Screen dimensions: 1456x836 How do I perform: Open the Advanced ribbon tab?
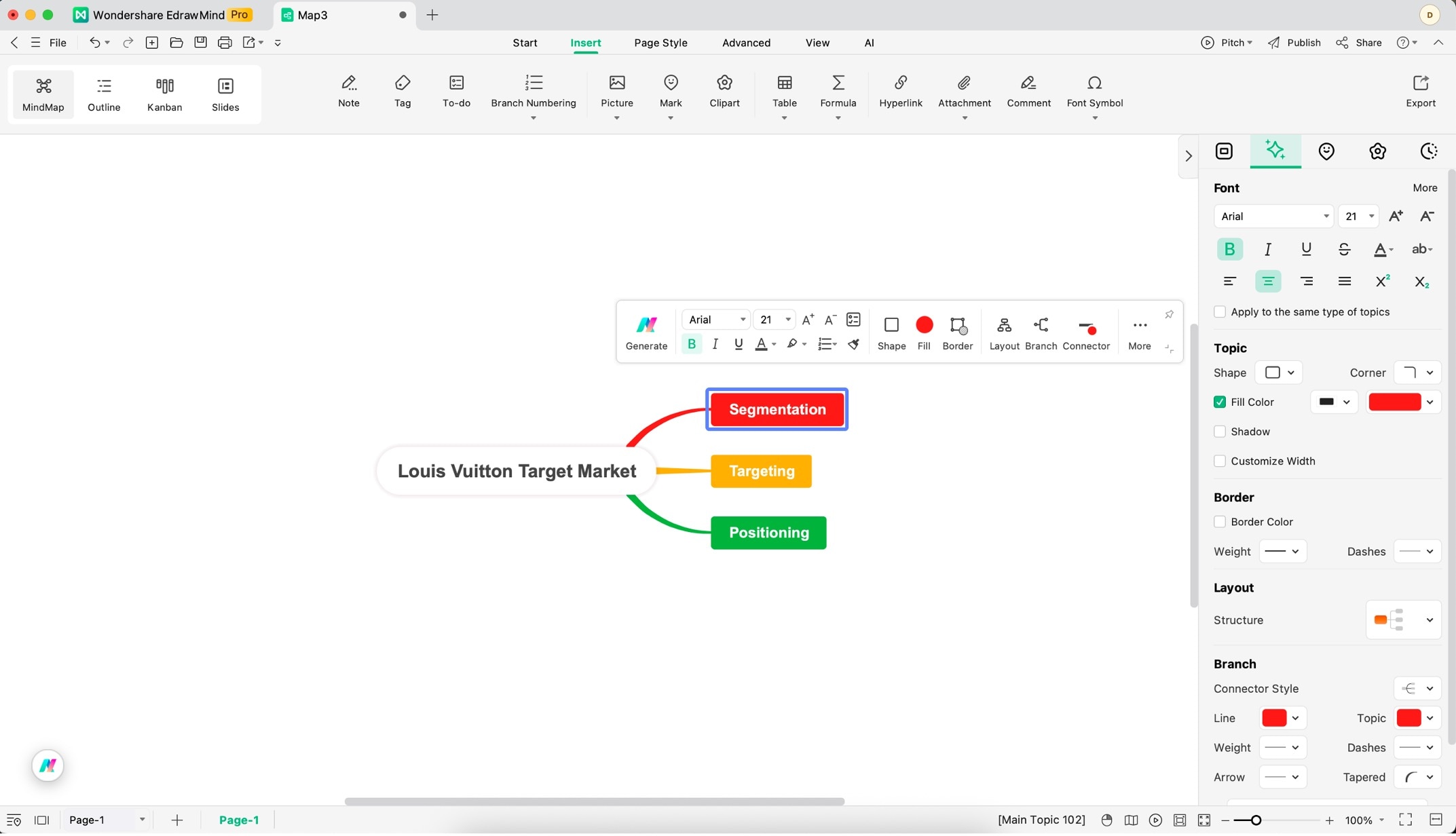point(746,43)
